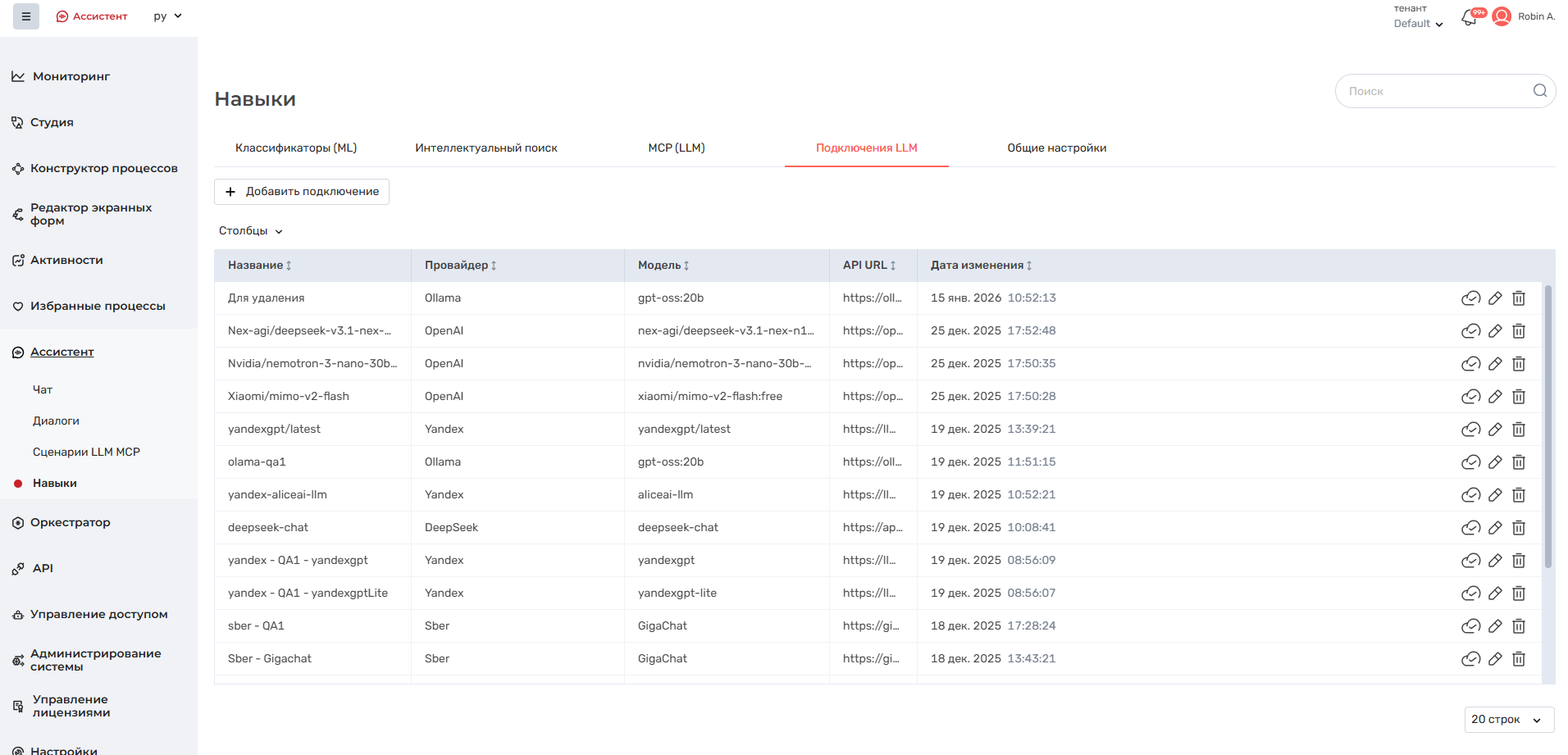Click trash icon for sber - QA1

(1519, 626)
